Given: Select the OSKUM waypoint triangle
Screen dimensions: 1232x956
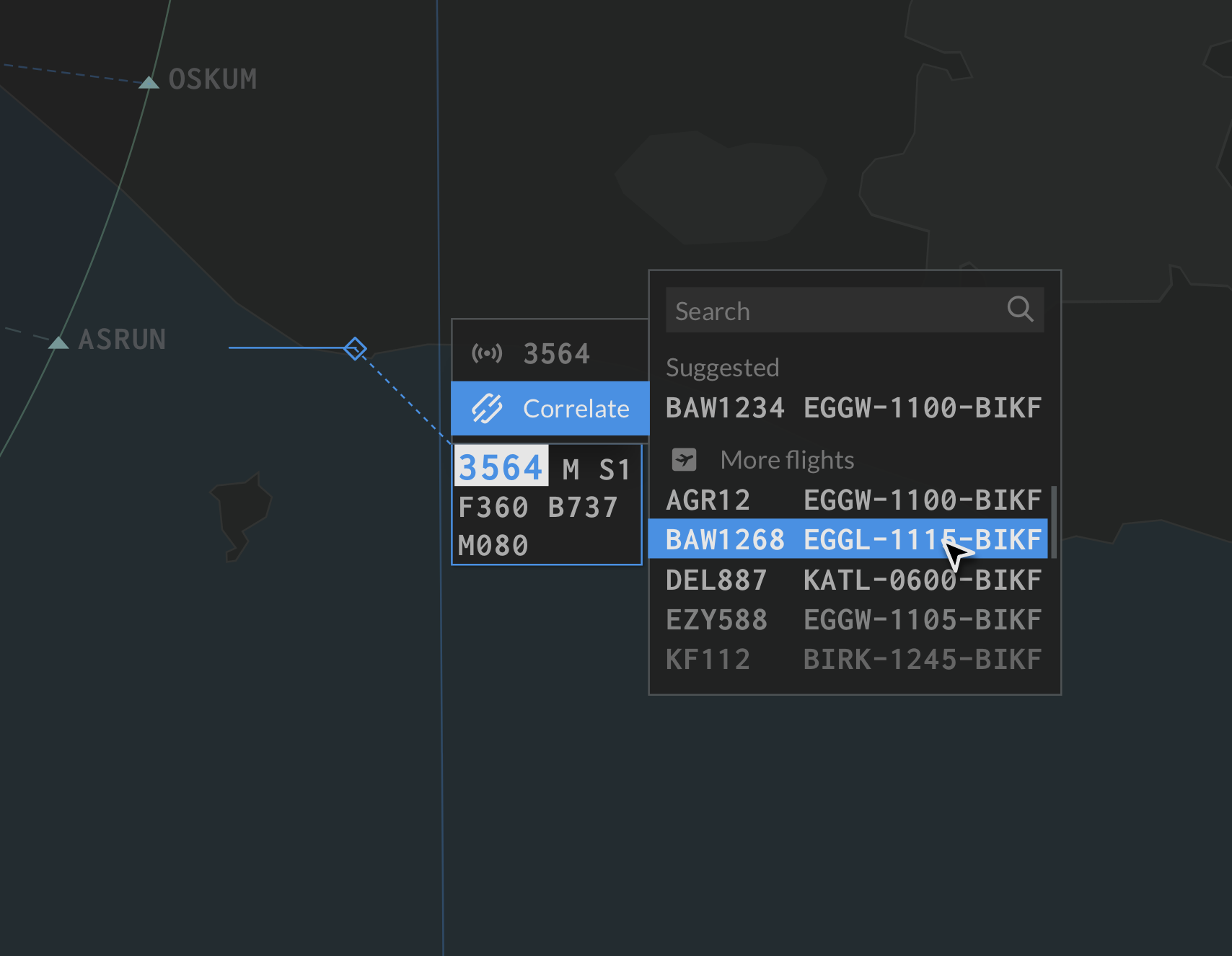Looking at the screenshot, I should [149, 82].
